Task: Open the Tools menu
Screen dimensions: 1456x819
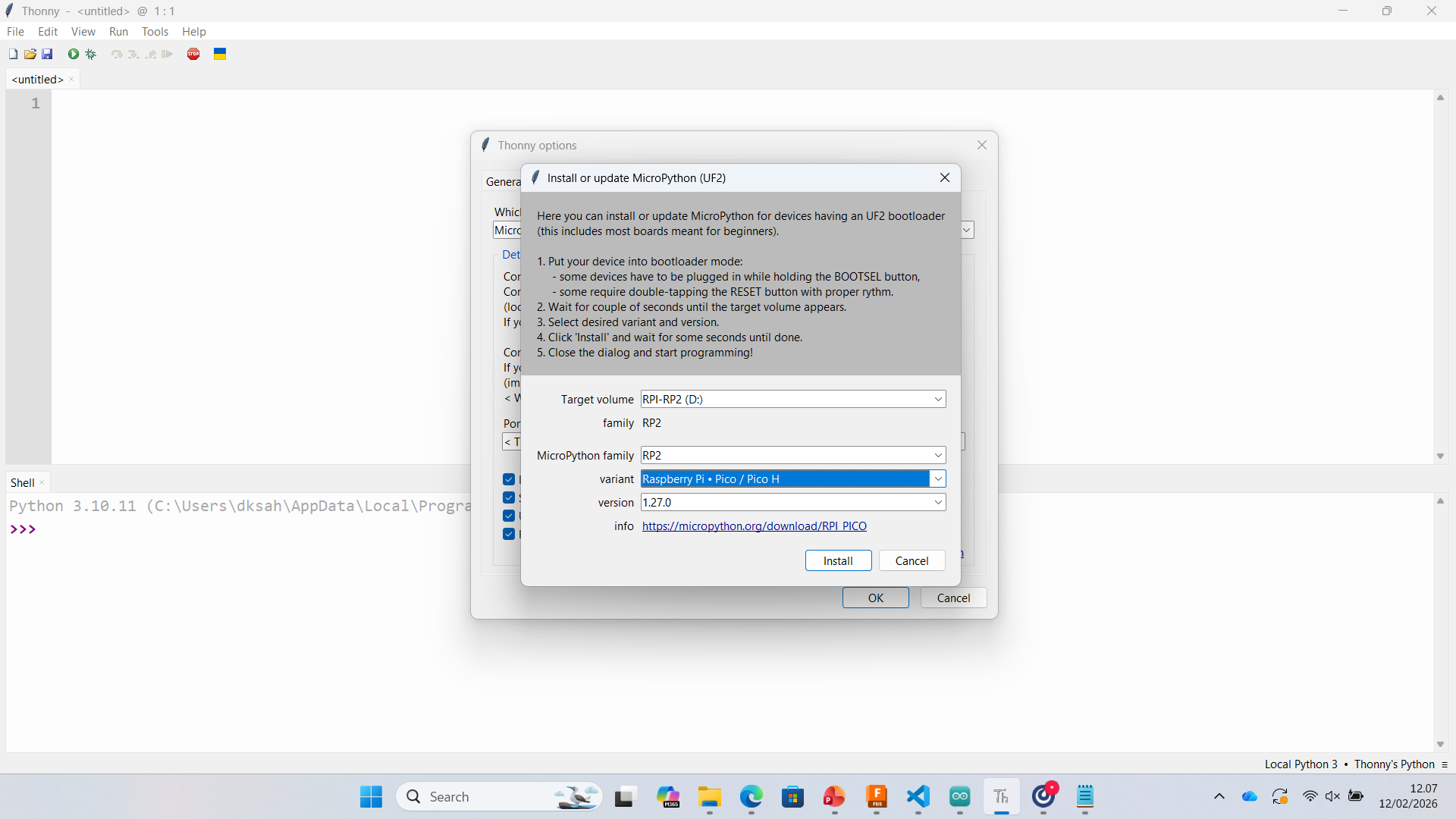Action: click(155, 31)
